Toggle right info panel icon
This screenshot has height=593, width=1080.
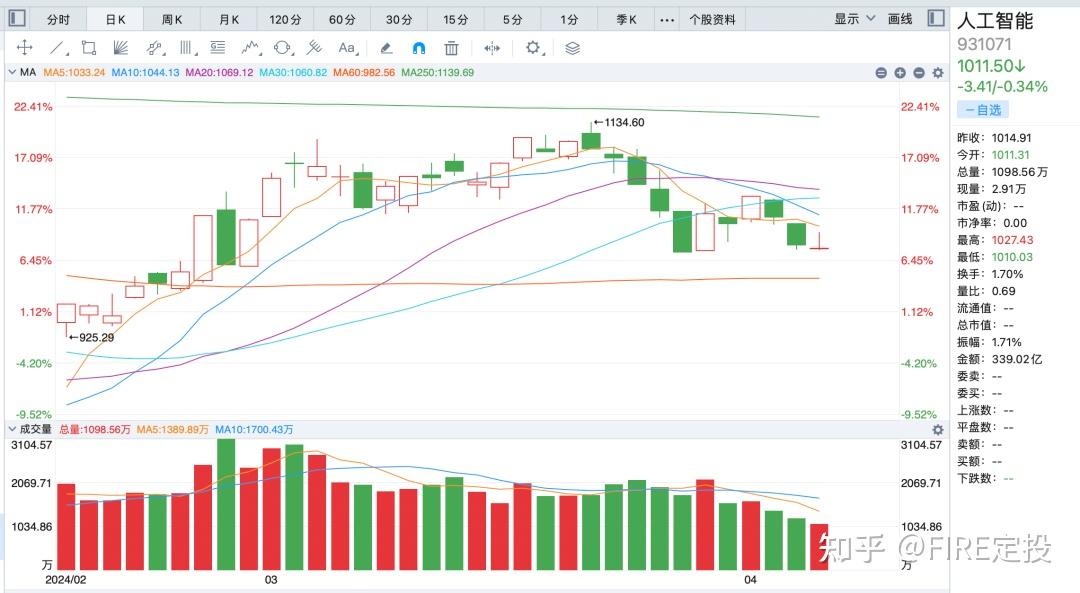pos(935,18)
